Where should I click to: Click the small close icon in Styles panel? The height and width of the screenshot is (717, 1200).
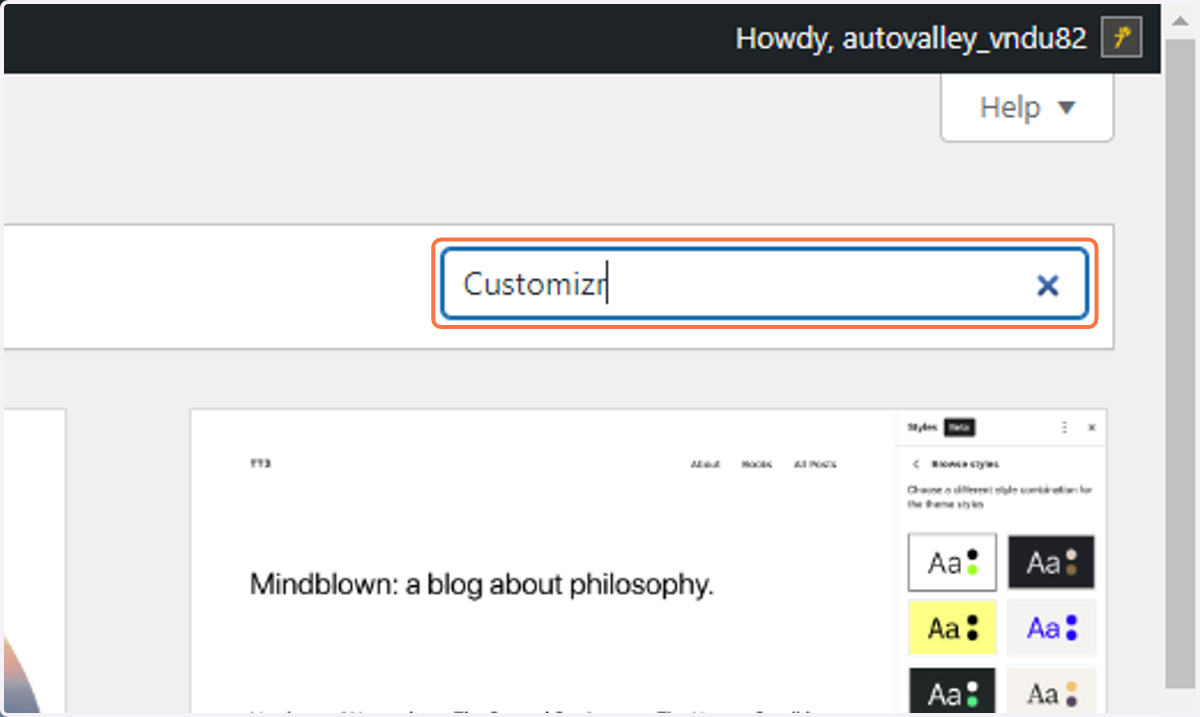pos(1091,427)
